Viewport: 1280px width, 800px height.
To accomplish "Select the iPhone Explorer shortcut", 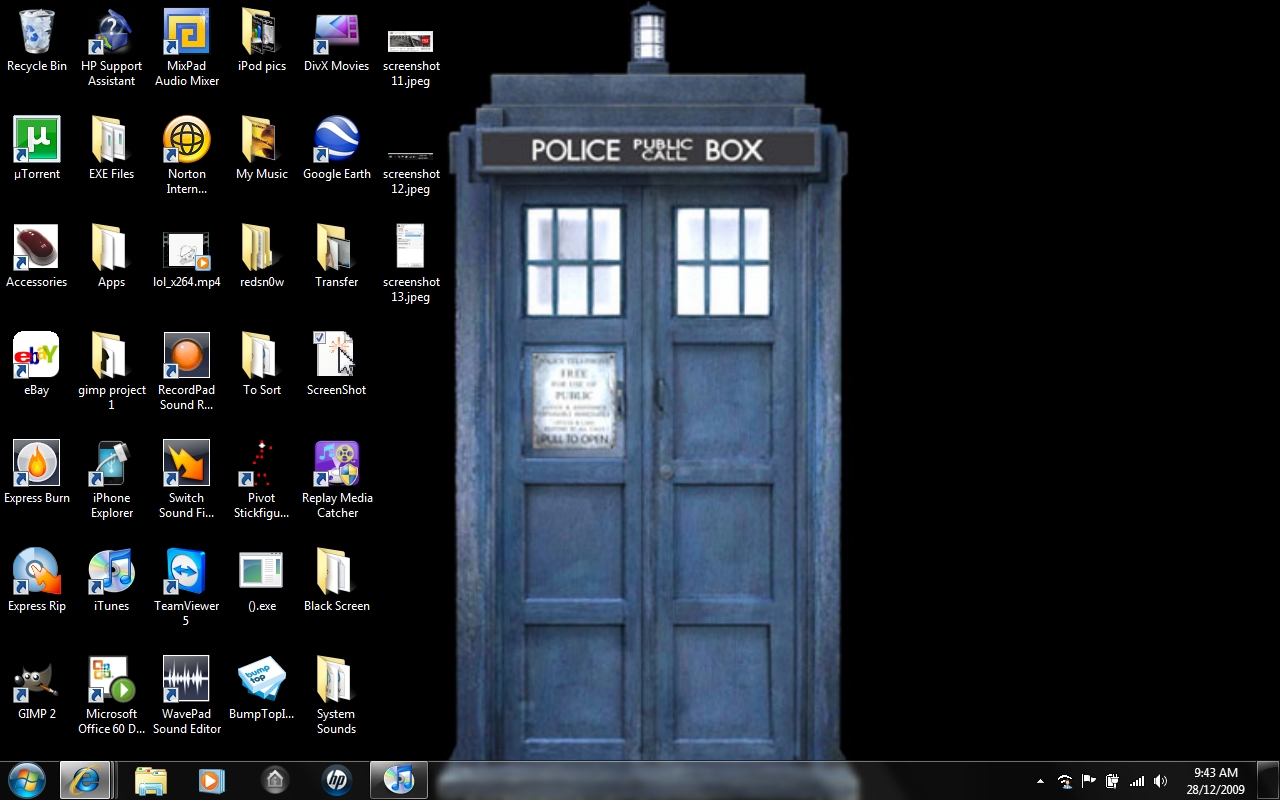I will [111, 464].
